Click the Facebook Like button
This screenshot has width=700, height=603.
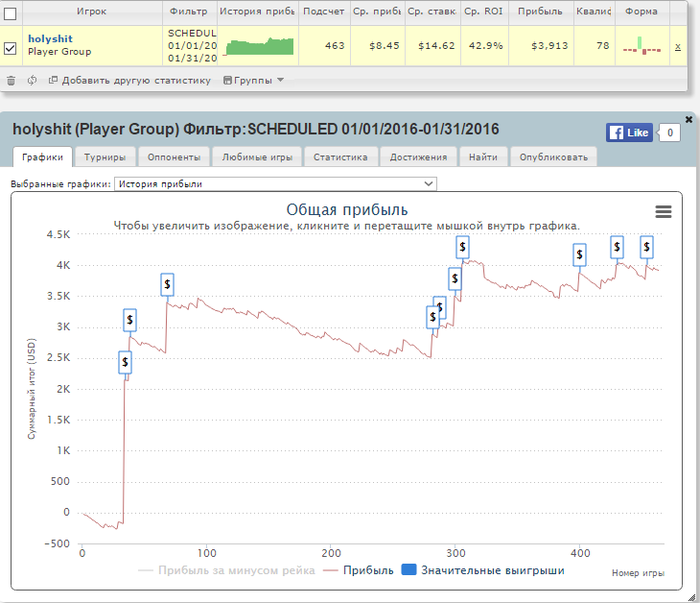coord(629,133)
